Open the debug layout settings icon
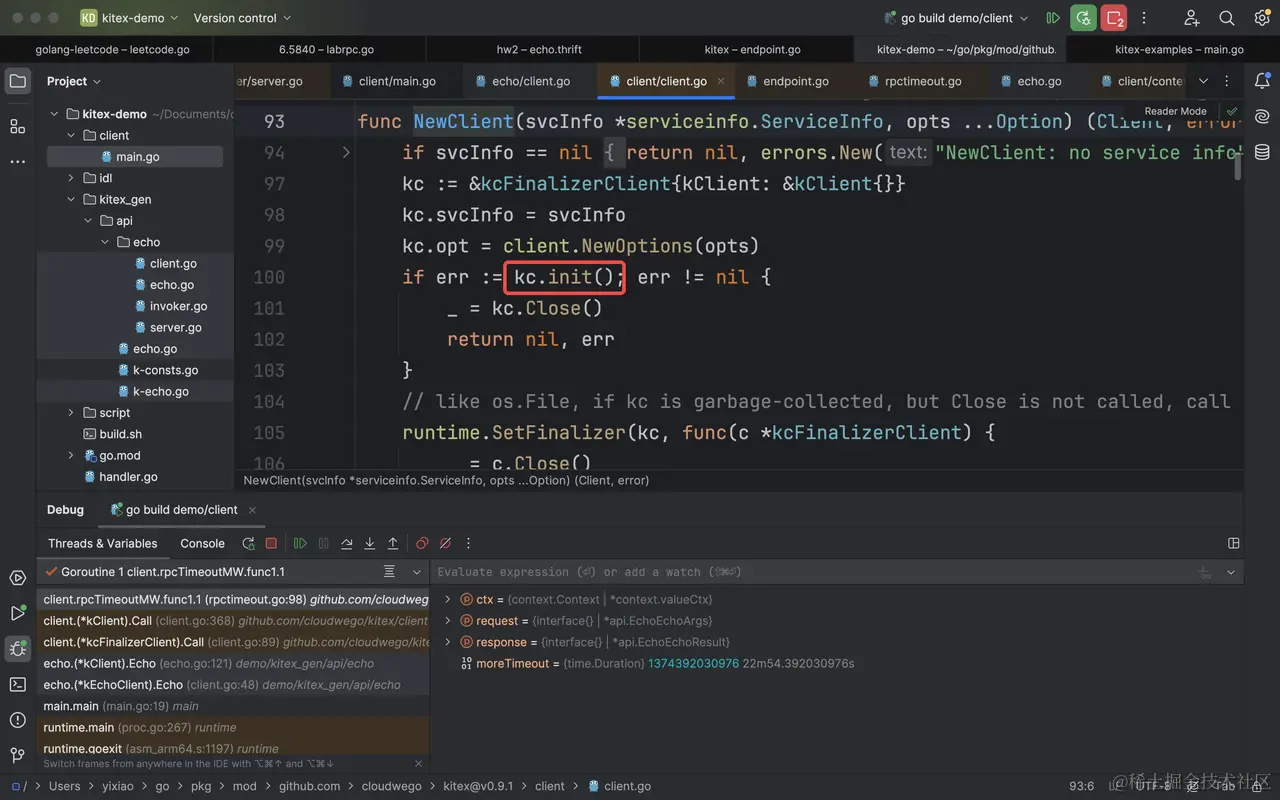Viewport: 1280px width, 800px height. (x=1233, y=543)
